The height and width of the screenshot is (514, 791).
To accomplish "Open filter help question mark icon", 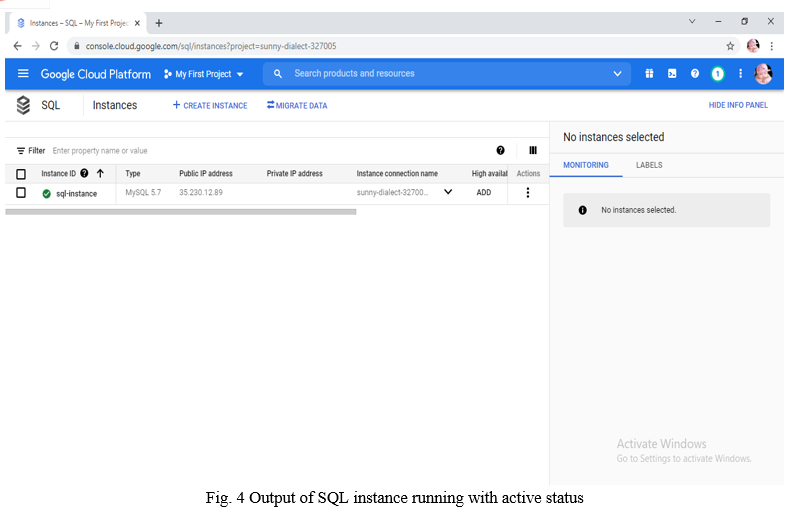I will pos(500,150).
